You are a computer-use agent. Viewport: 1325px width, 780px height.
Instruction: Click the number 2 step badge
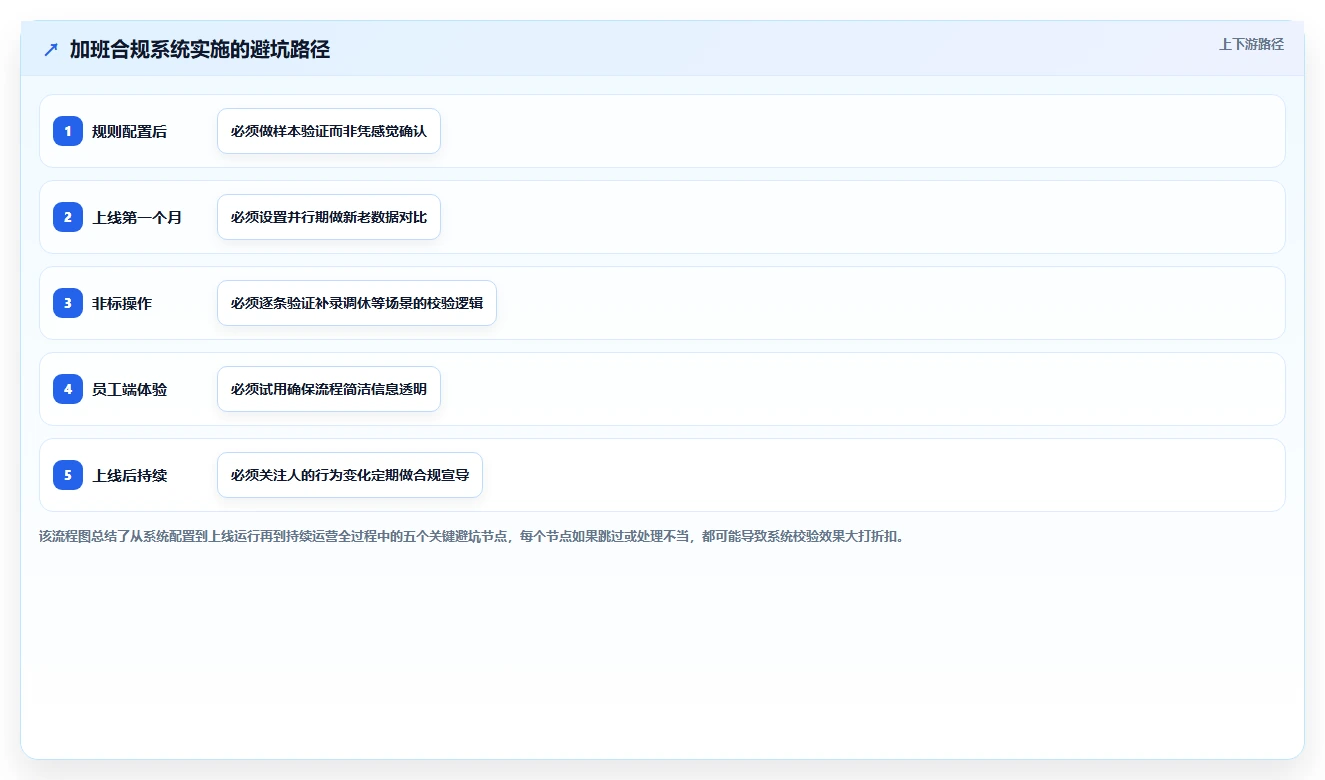[x=68, y=217]
